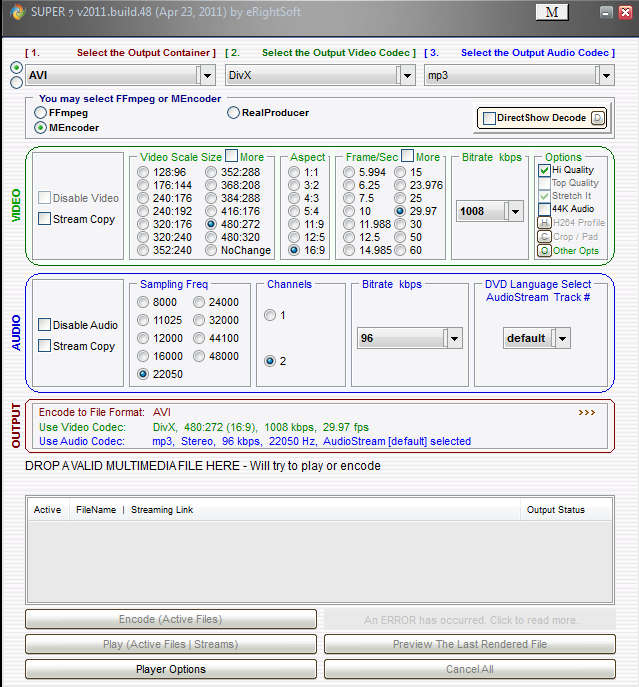Select video scale size 480:320
639x687 pixels.
point(211,237)
